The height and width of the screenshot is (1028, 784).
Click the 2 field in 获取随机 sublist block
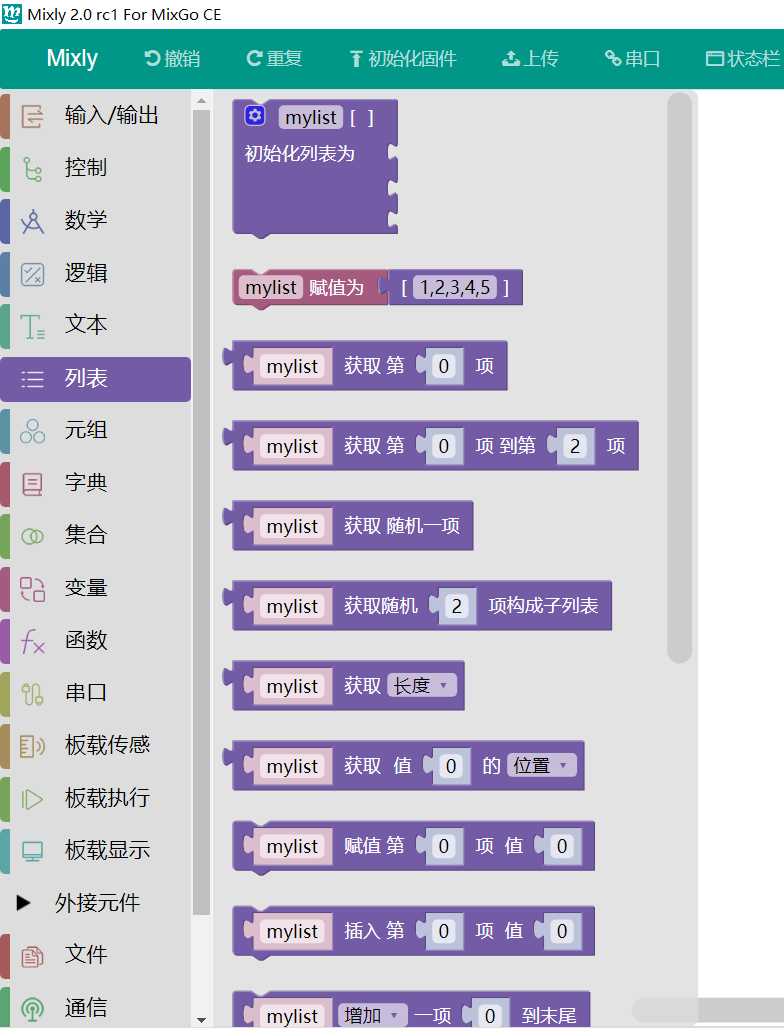[x=457, y=606]
